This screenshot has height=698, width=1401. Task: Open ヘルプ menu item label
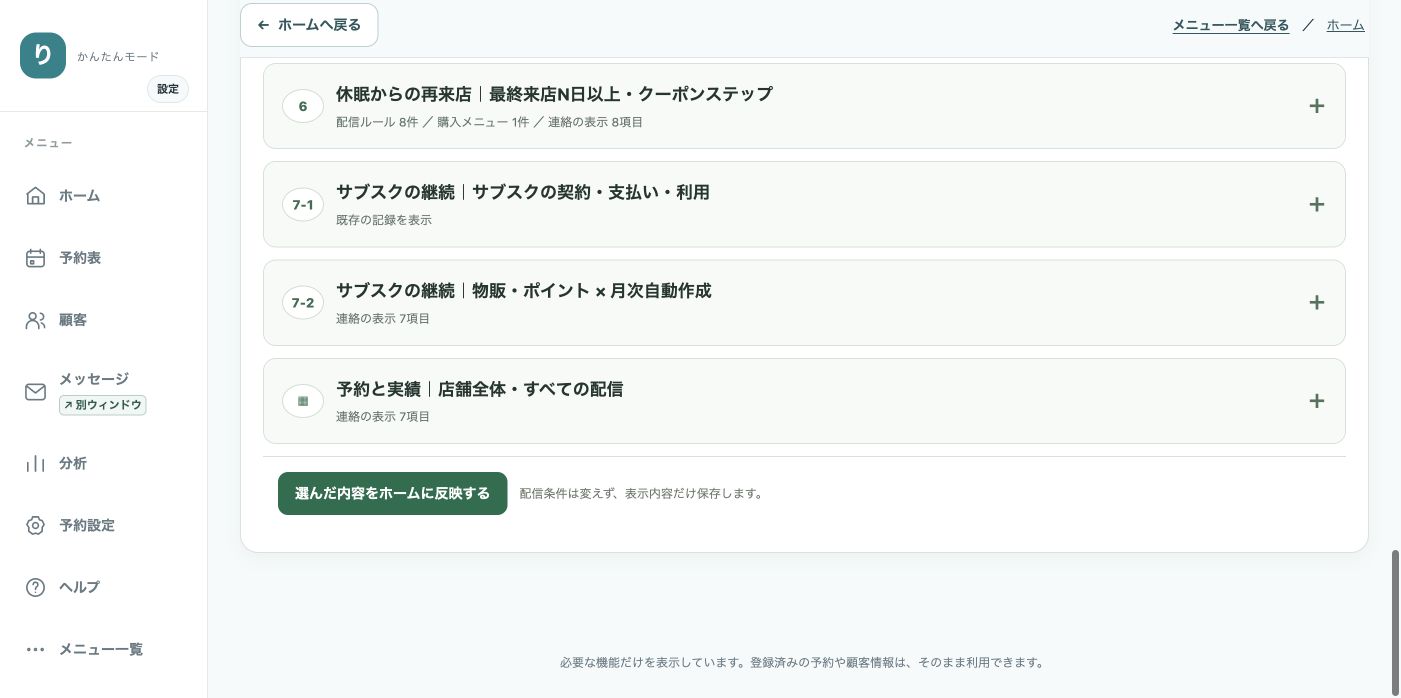pos(79,588)
